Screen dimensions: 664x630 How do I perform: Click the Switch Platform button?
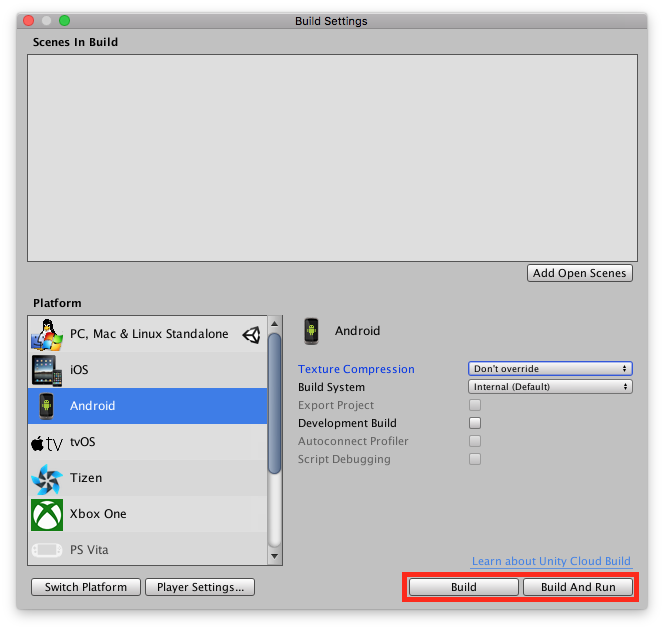coord(86,587)
